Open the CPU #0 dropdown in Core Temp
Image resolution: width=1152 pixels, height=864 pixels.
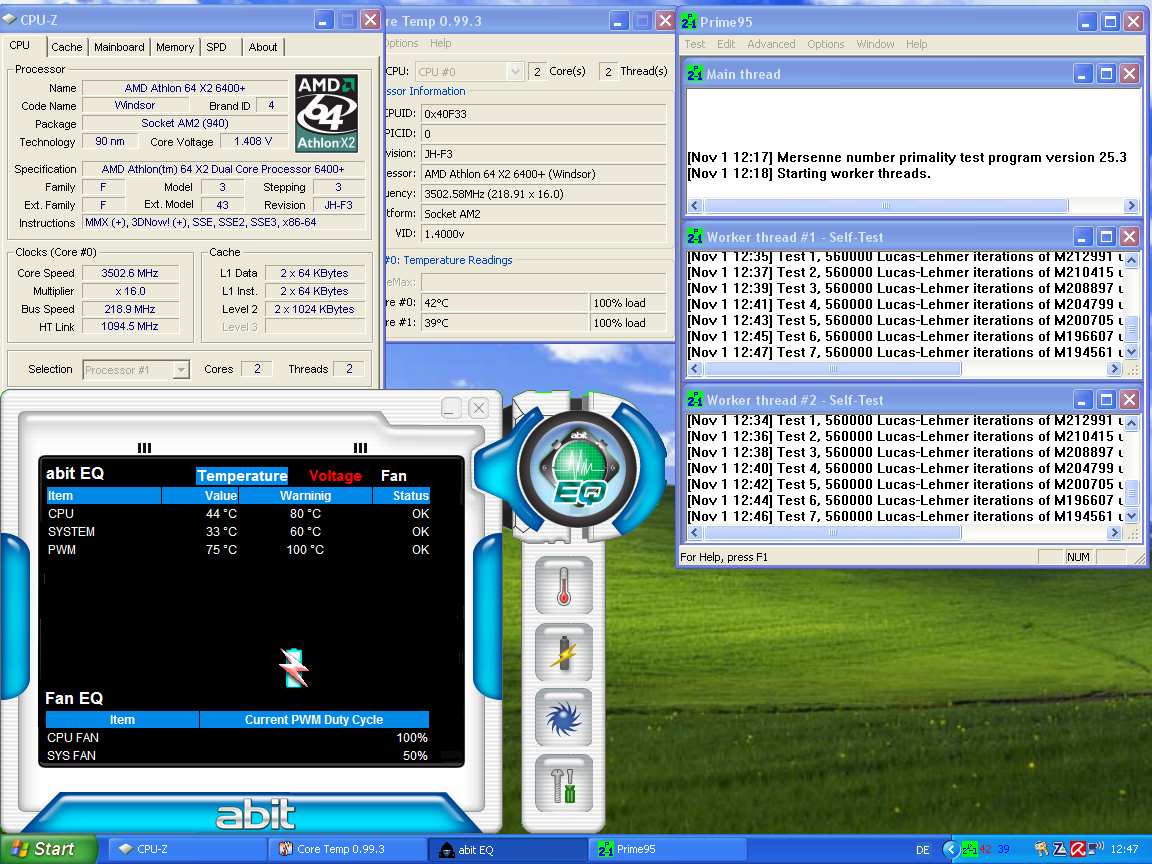(x=469, y=71)
